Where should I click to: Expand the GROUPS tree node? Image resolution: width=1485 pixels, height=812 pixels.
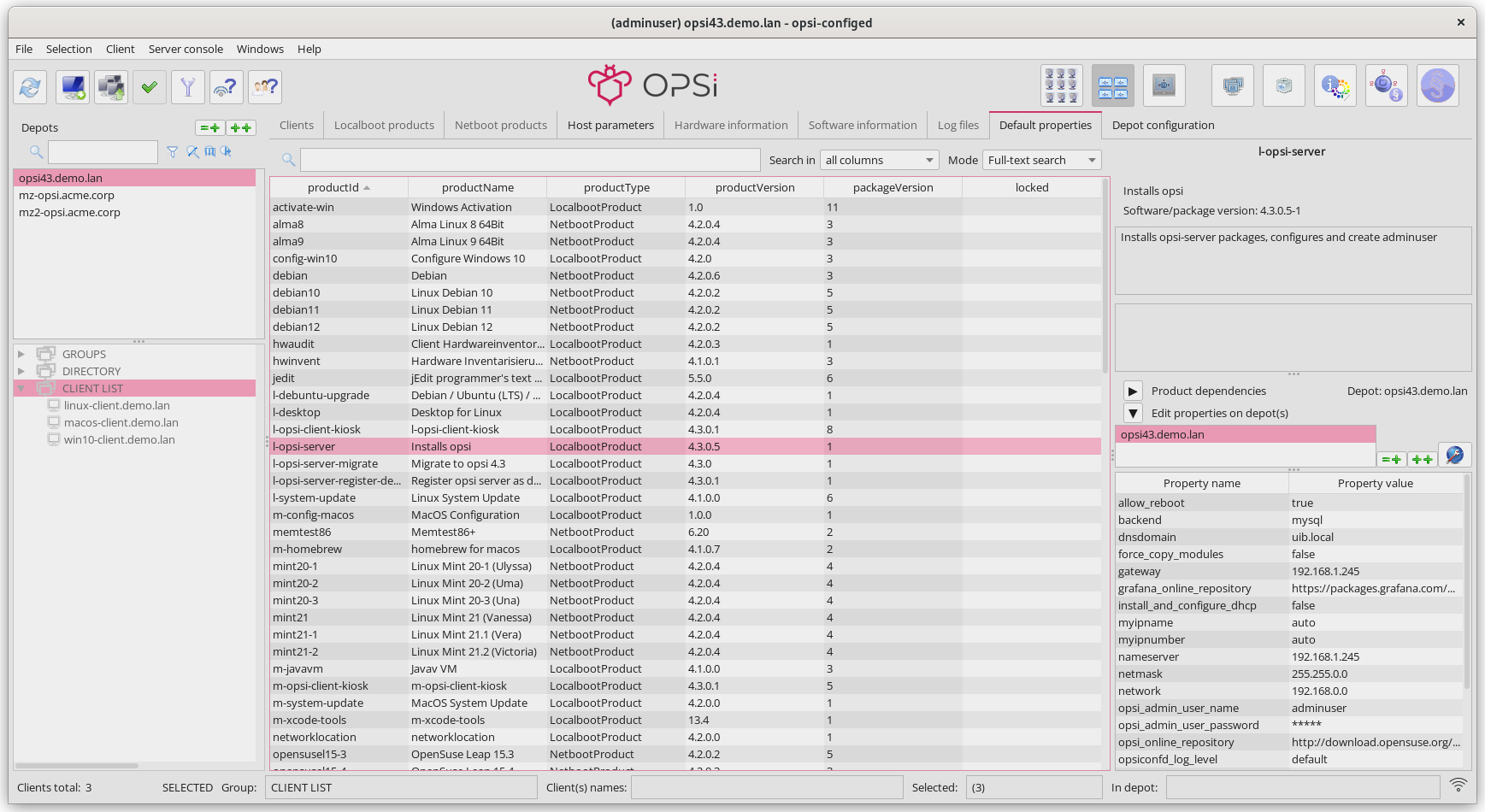pyautogui.click(x=21, y=354)
